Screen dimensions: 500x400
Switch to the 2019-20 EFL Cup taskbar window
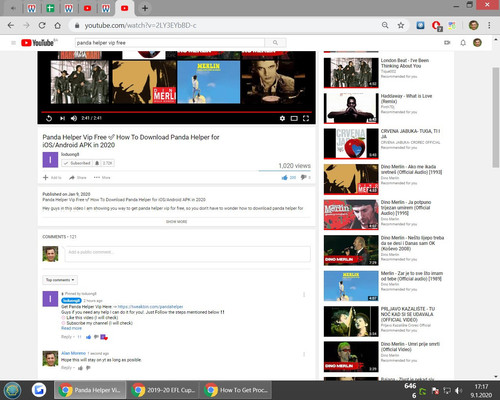tap(163, 390)
